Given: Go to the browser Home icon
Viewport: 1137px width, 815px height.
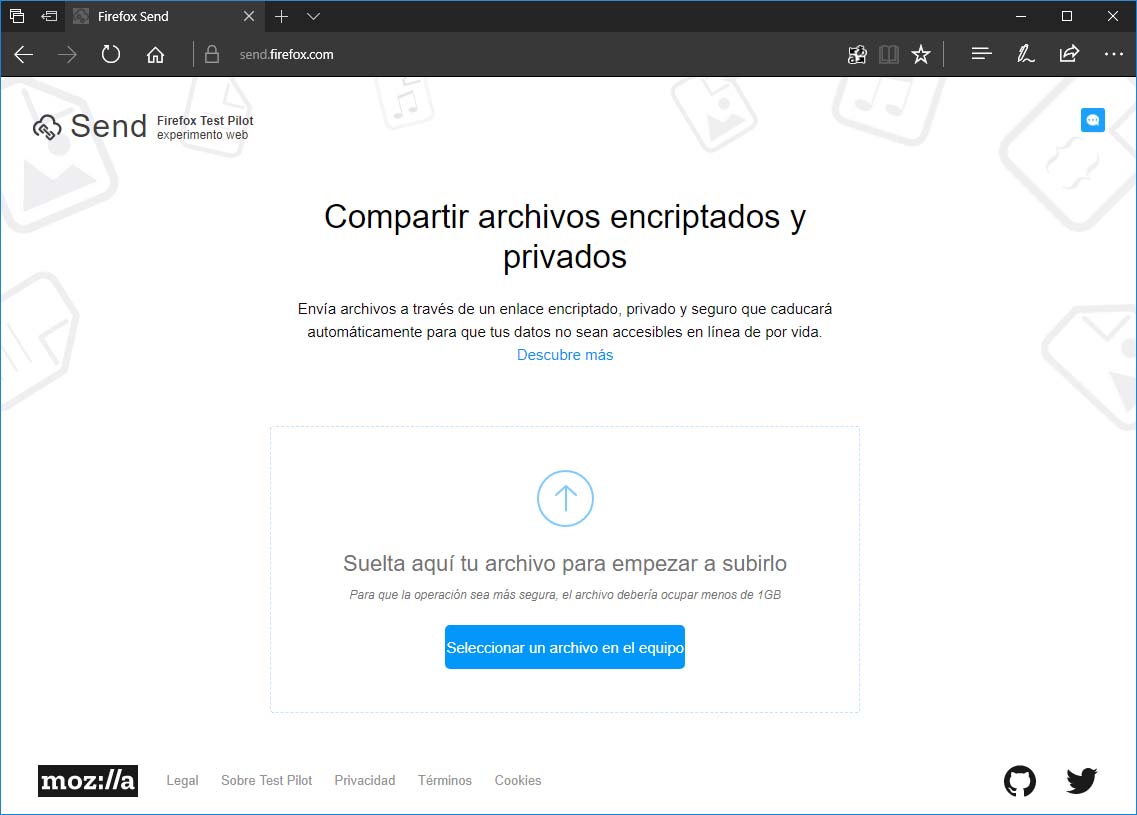Looking at the screenshot, I should (x=155, y=54).
